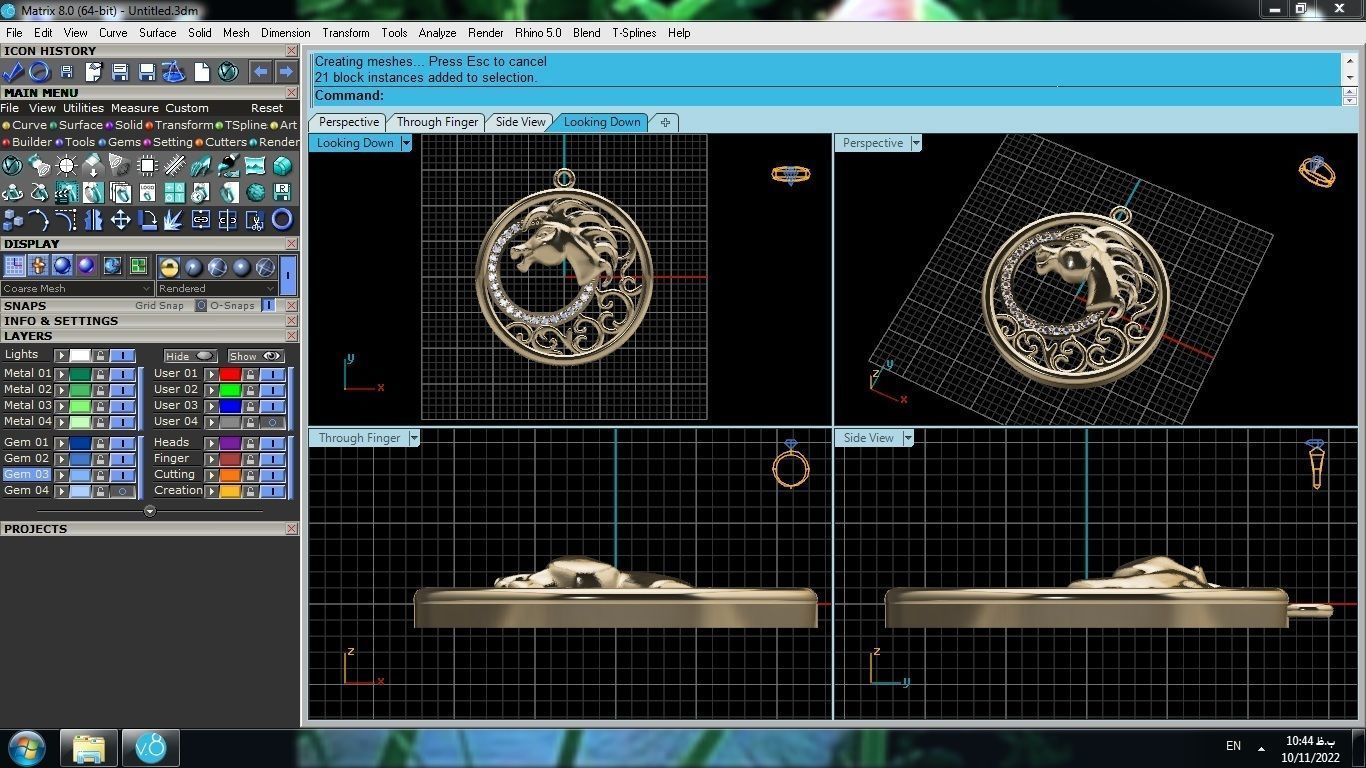This screenshot has height=768, width=1366.
Task: Click the blue torus ring icon in Icon History
Action: point(40,72)
